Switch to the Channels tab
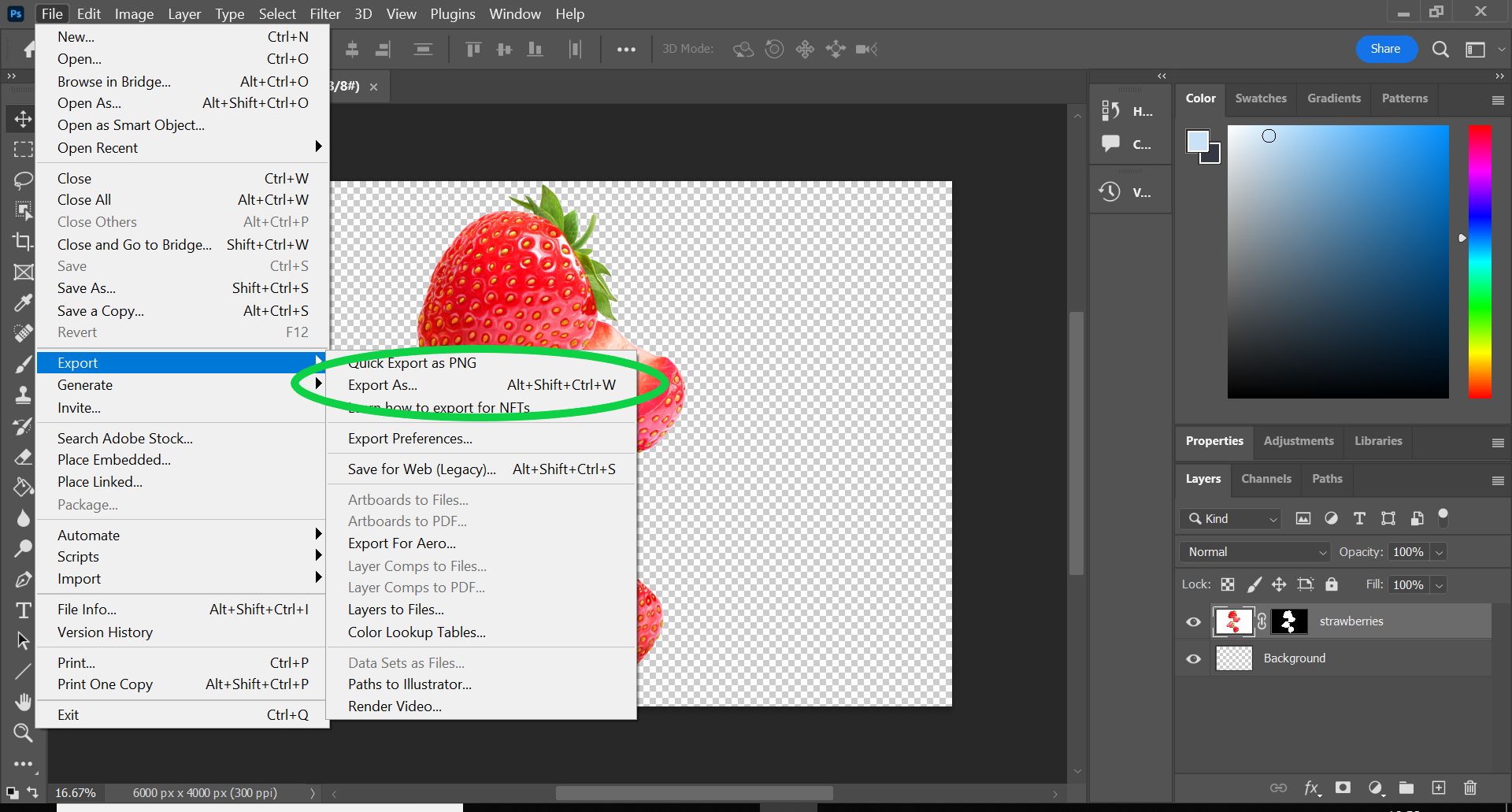The image size is (1512, 812). click(1266, 479)
